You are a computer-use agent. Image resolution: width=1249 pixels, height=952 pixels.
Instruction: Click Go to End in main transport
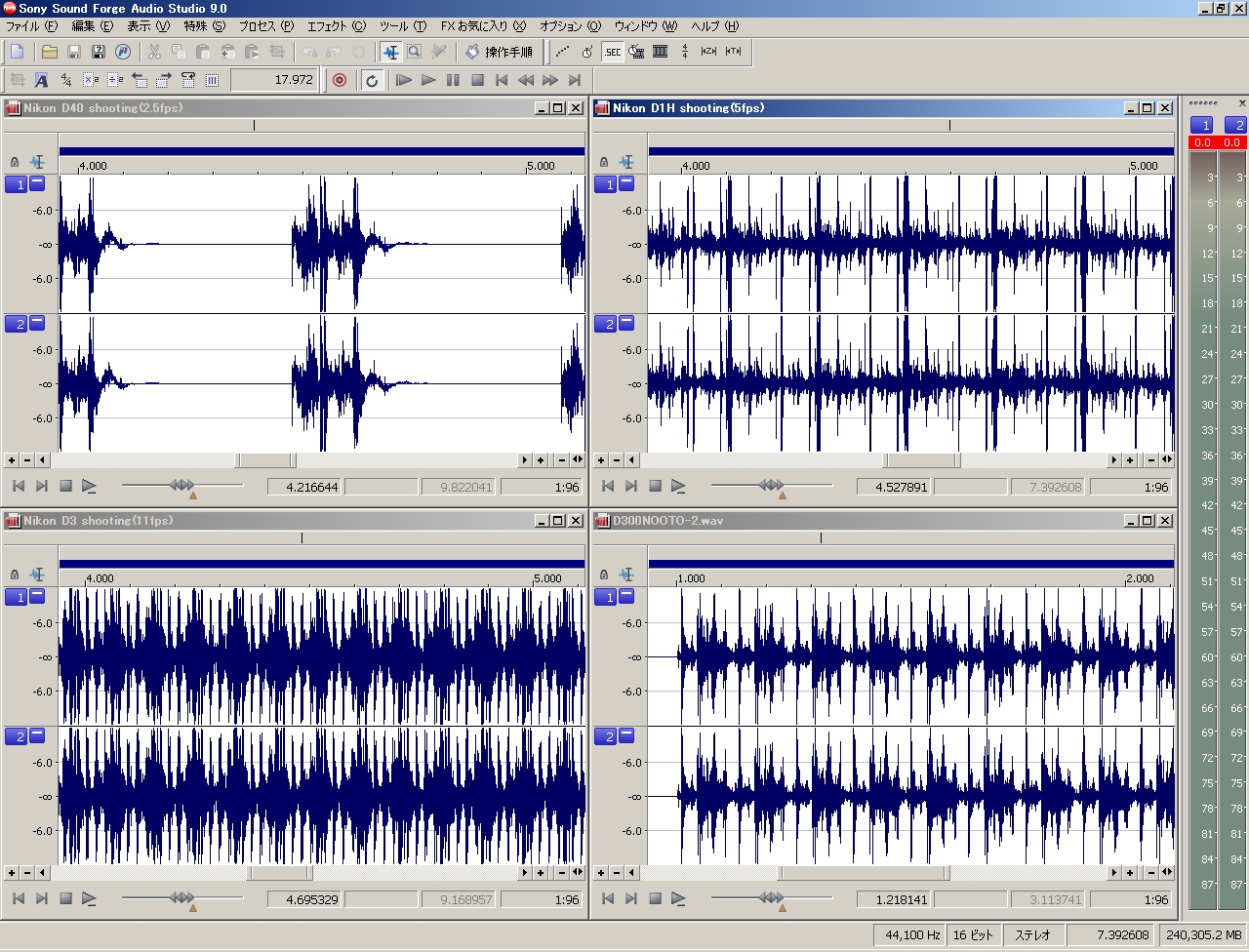click(575, 80)
